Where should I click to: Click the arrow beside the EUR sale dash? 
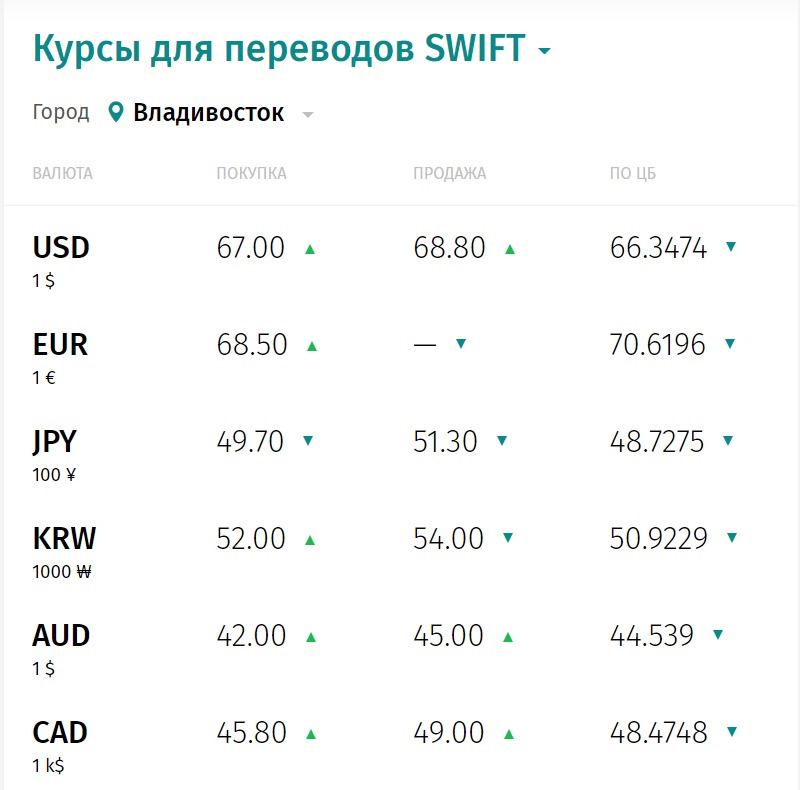click(x=461, y=343)
